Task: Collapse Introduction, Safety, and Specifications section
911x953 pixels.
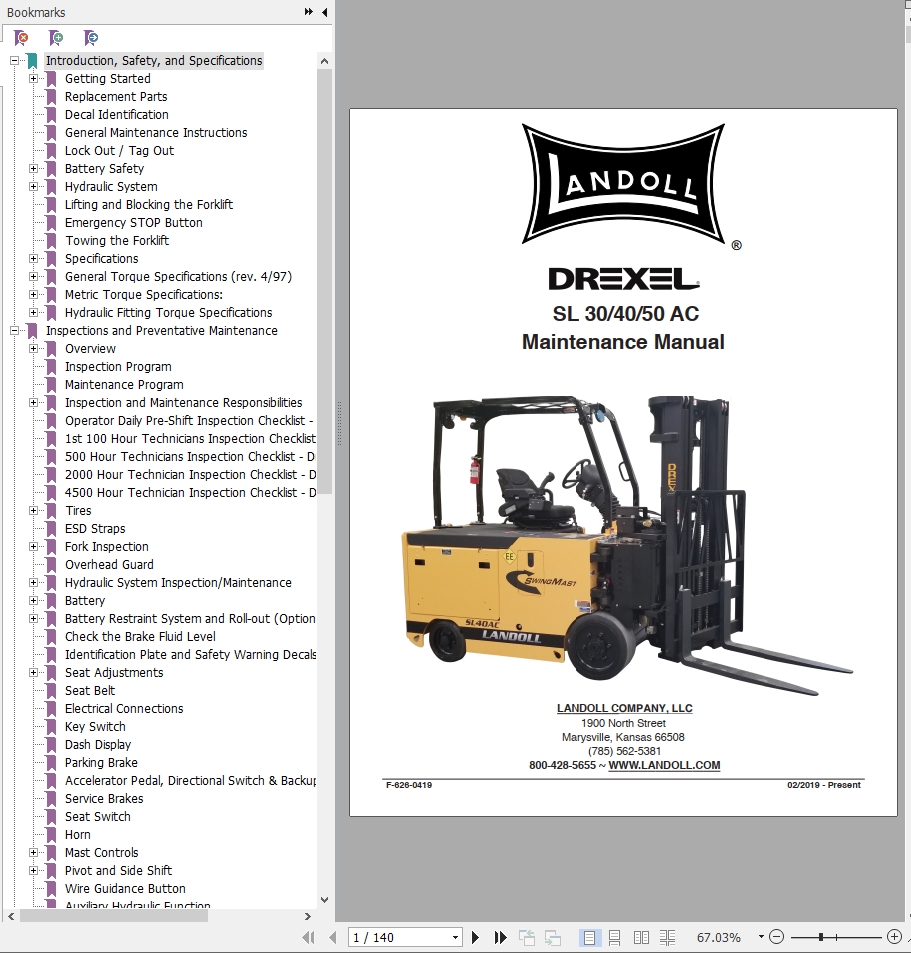Action: point(14,61)
